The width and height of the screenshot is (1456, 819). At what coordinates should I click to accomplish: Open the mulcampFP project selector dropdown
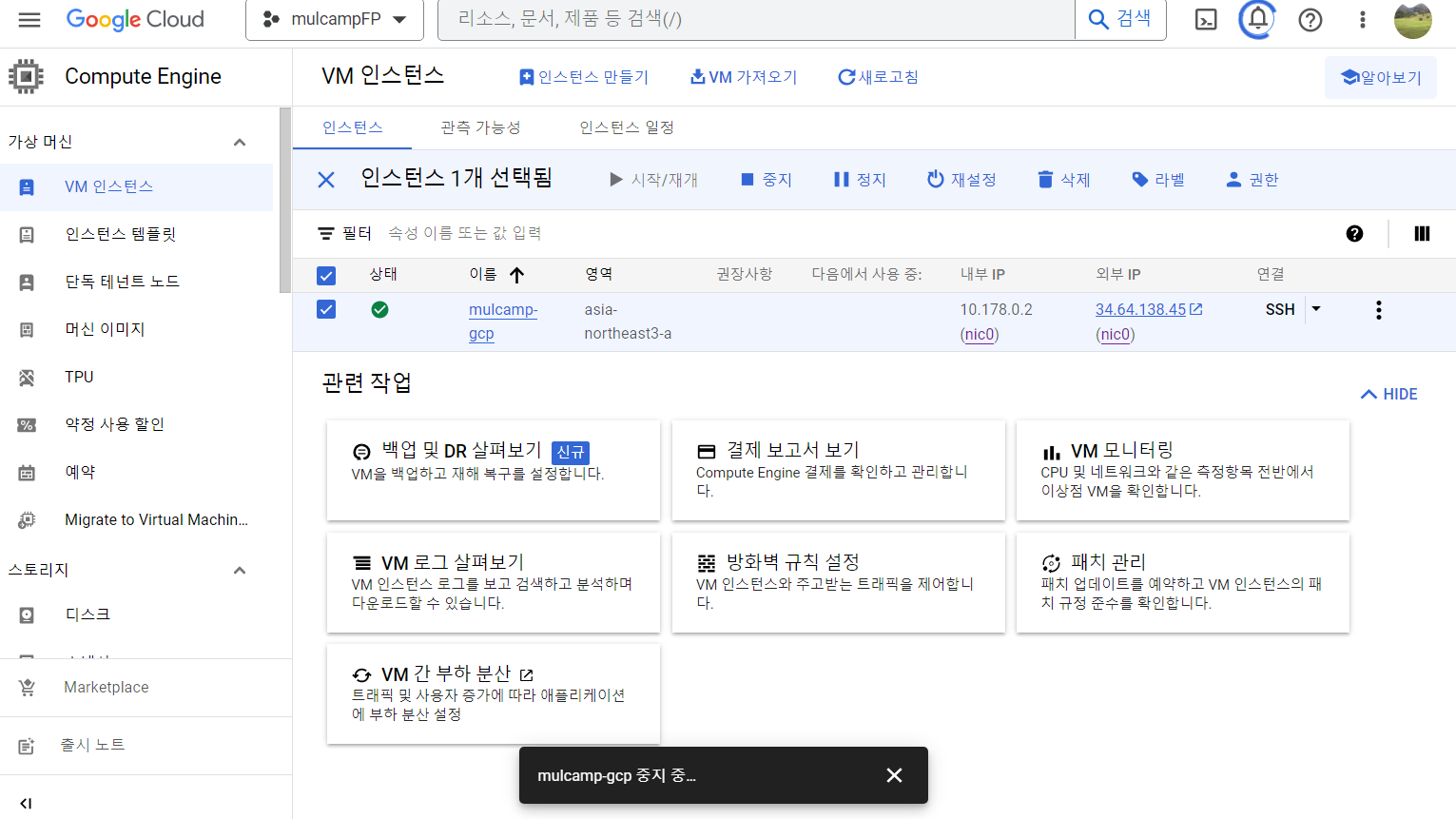pyautogui.click(x=335, y=19)
